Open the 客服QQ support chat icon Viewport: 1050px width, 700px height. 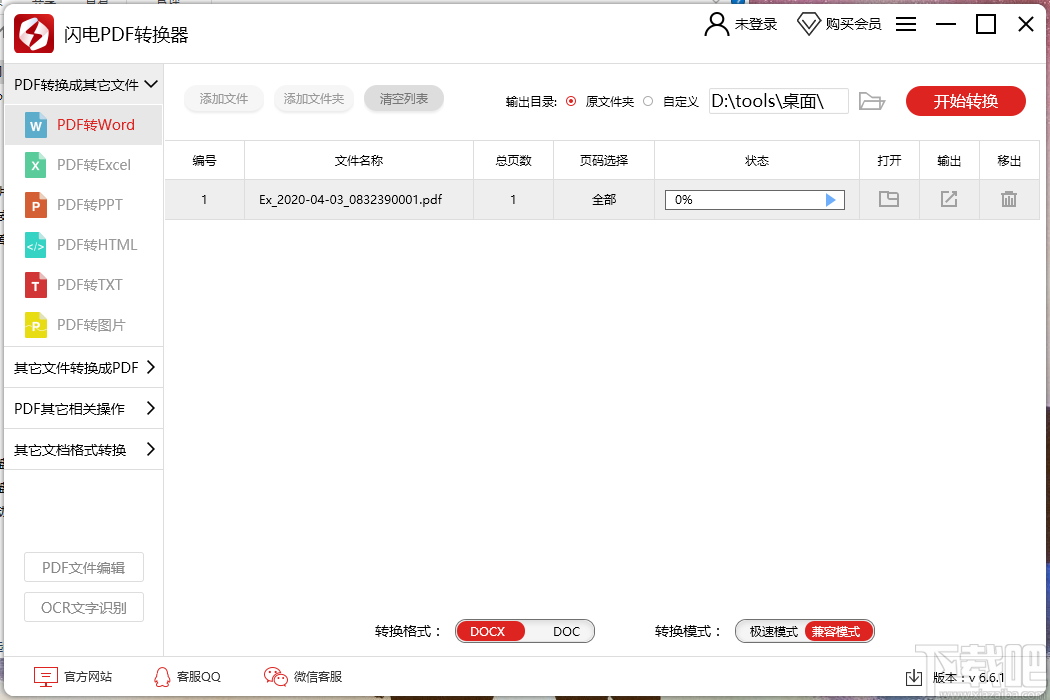click(160, 676)
